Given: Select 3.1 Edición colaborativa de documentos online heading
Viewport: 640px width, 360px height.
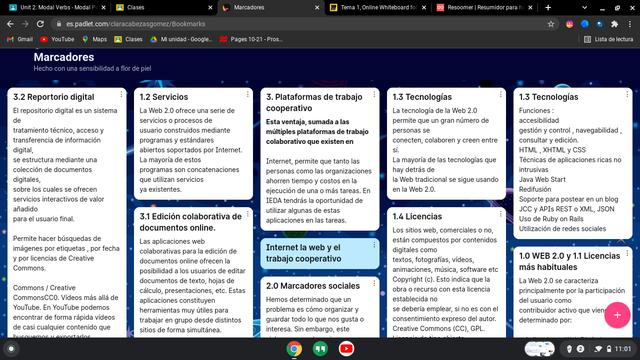Looking at the screenshot, I should tap(190, 222).
